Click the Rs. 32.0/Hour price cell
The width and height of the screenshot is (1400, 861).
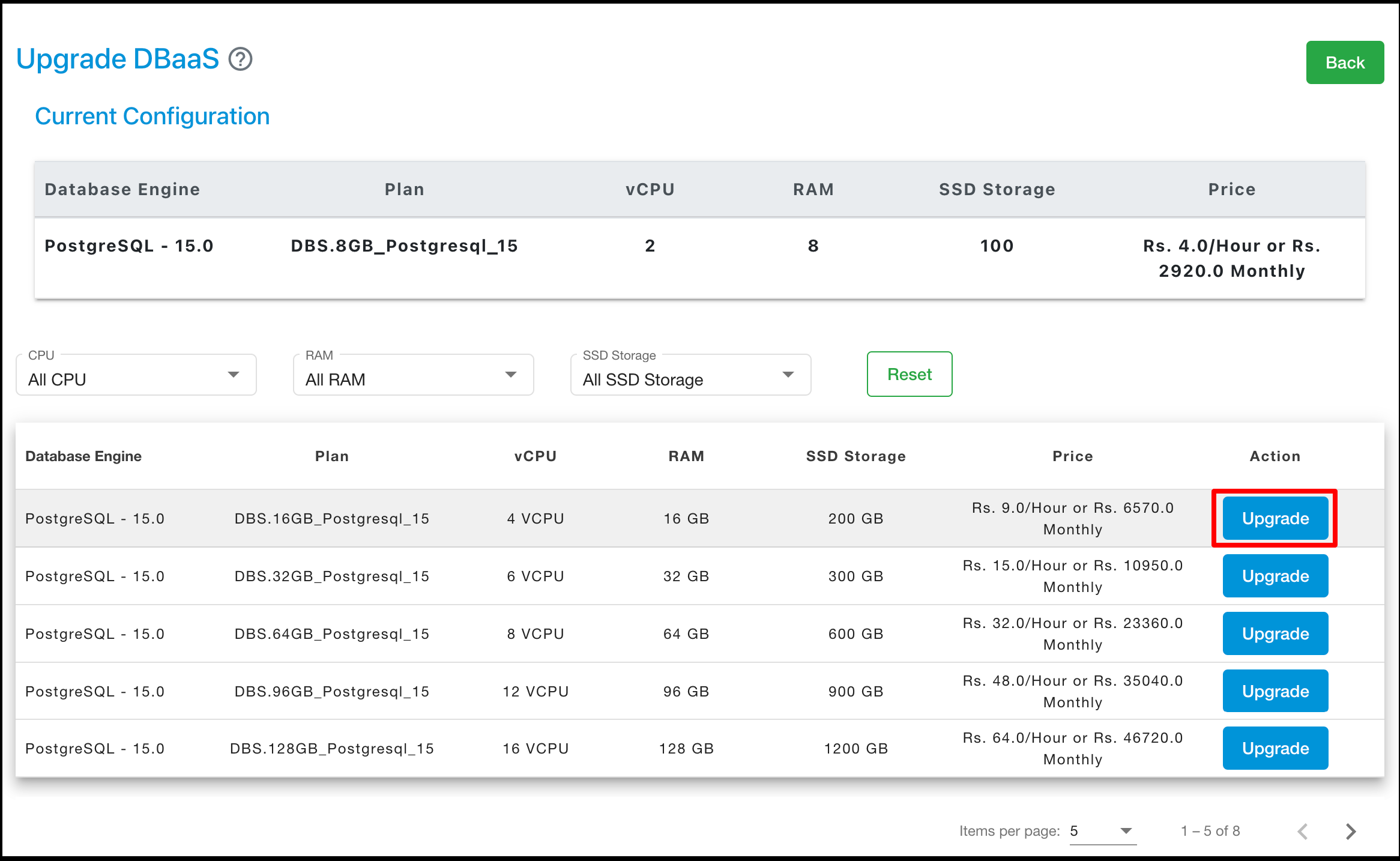tap(1073, 633)
